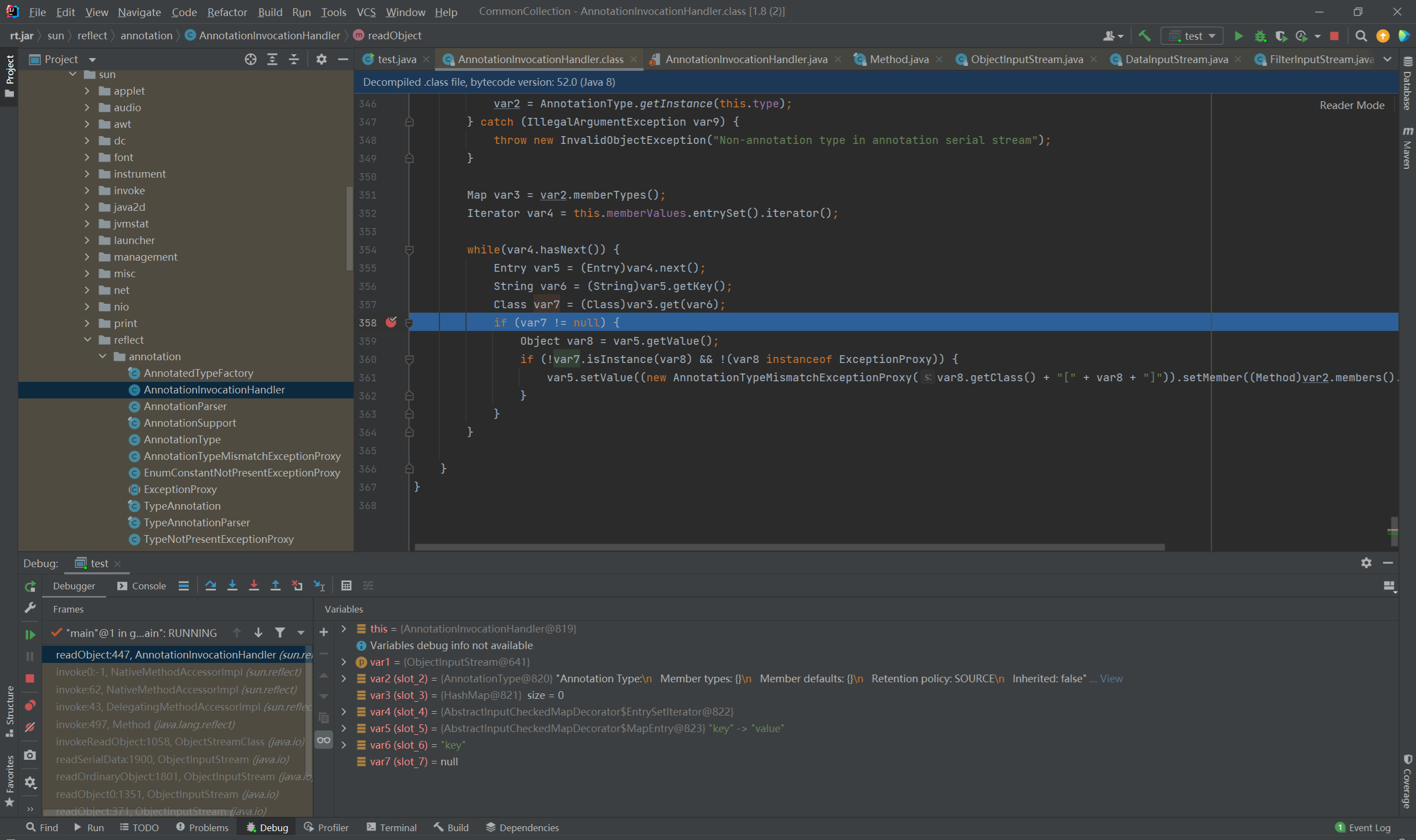
Task: Click Step Out in debugger toolbar
Action: point(275,586)
